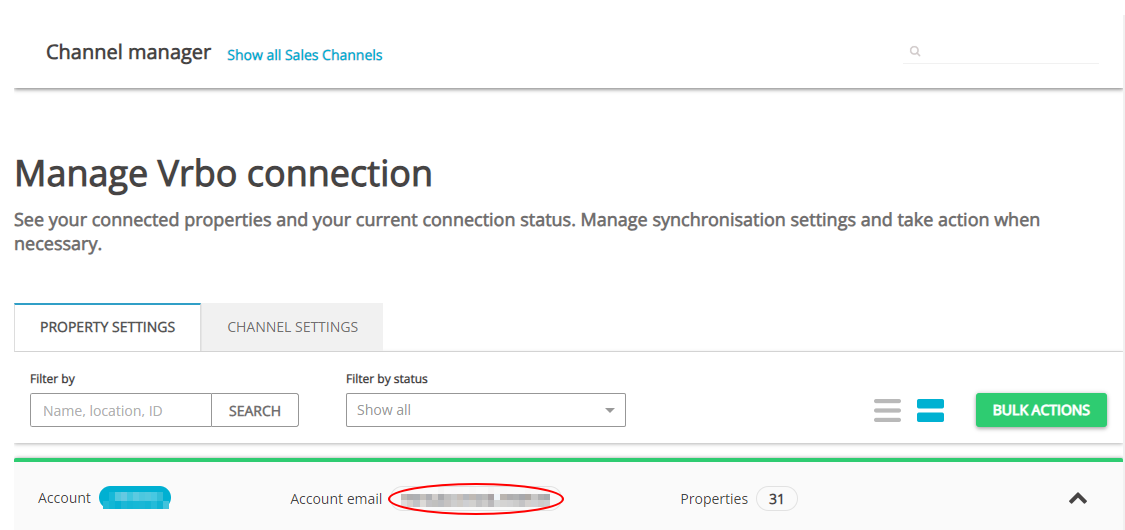The height and width of the screenshot is (530, 1125).
Task: Open the Property Settings tab
Action: [x=108, y=327]
